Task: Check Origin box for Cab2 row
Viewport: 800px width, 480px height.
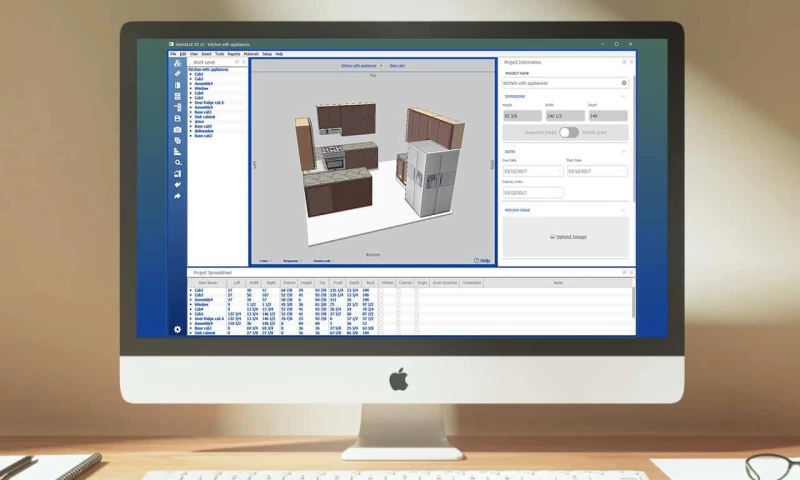Action: [x=416, y=290]
